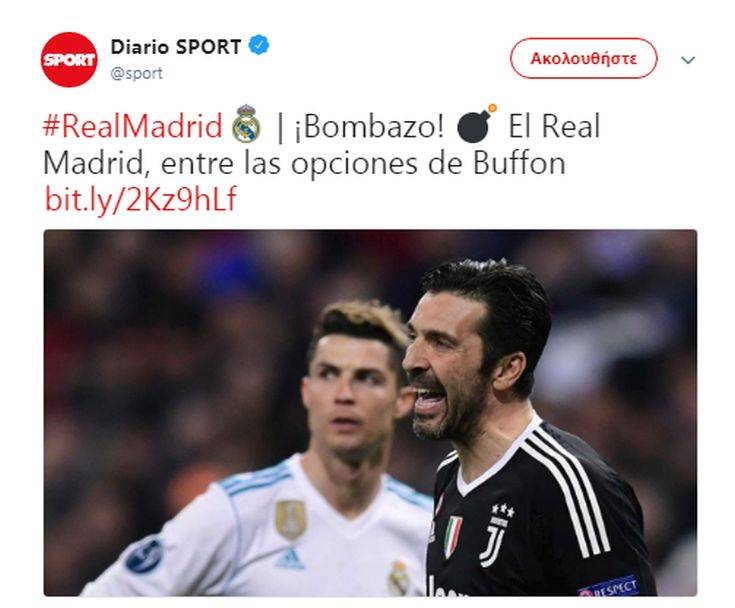The width and height of the screenshot is (735, 608).
Task: Open the @sport handle link
Action: pyautogui.click(x=136, y=74)
